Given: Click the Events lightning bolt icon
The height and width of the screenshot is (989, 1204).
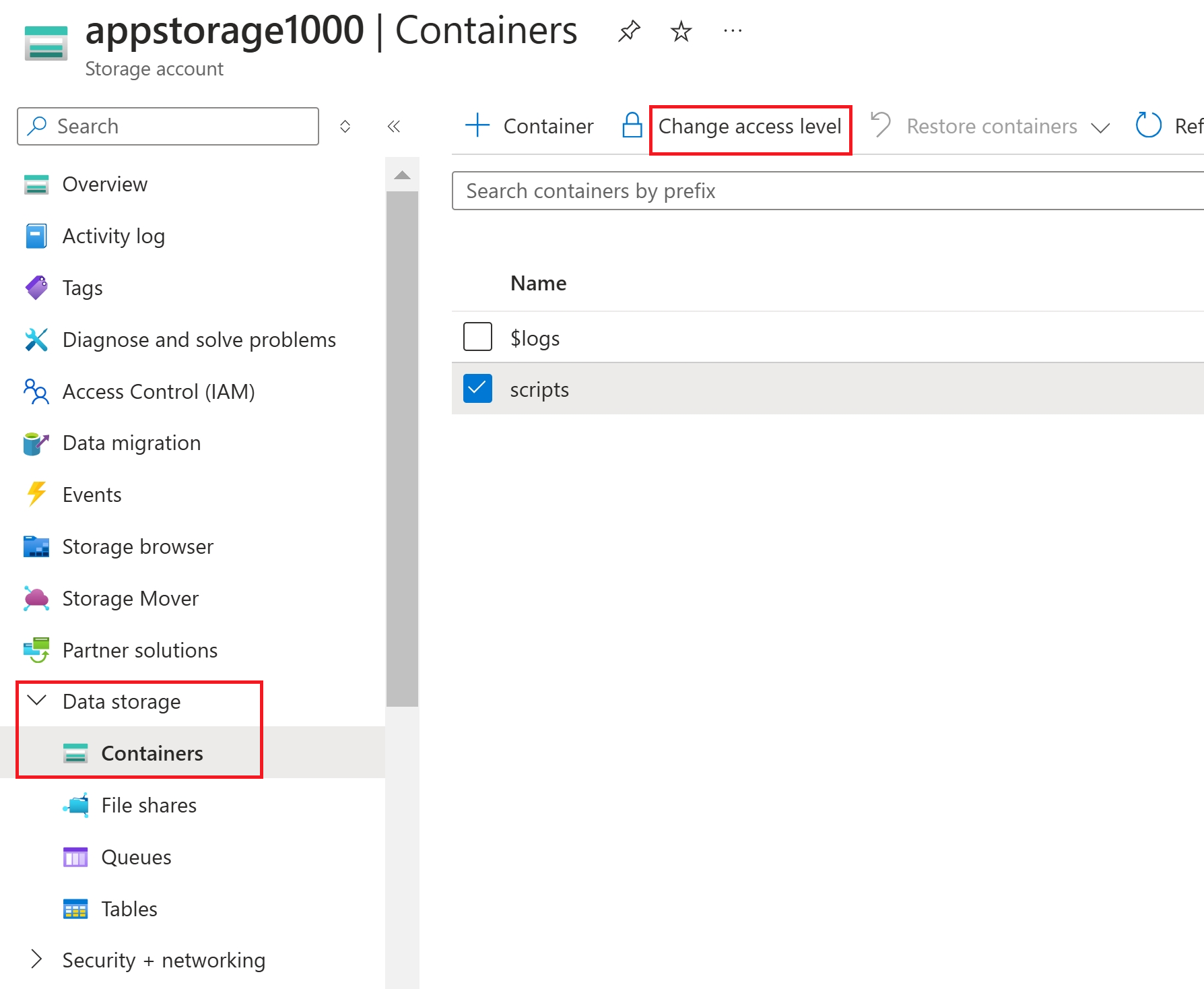Looking at the screenshot, I should click(x=36, y=494).
